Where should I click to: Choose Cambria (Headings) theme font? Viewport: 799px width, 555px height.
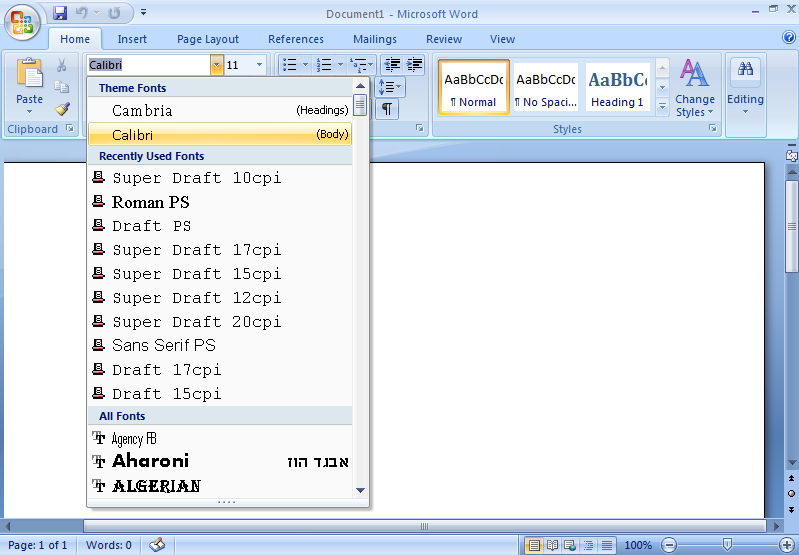click(x=220, y=110)
